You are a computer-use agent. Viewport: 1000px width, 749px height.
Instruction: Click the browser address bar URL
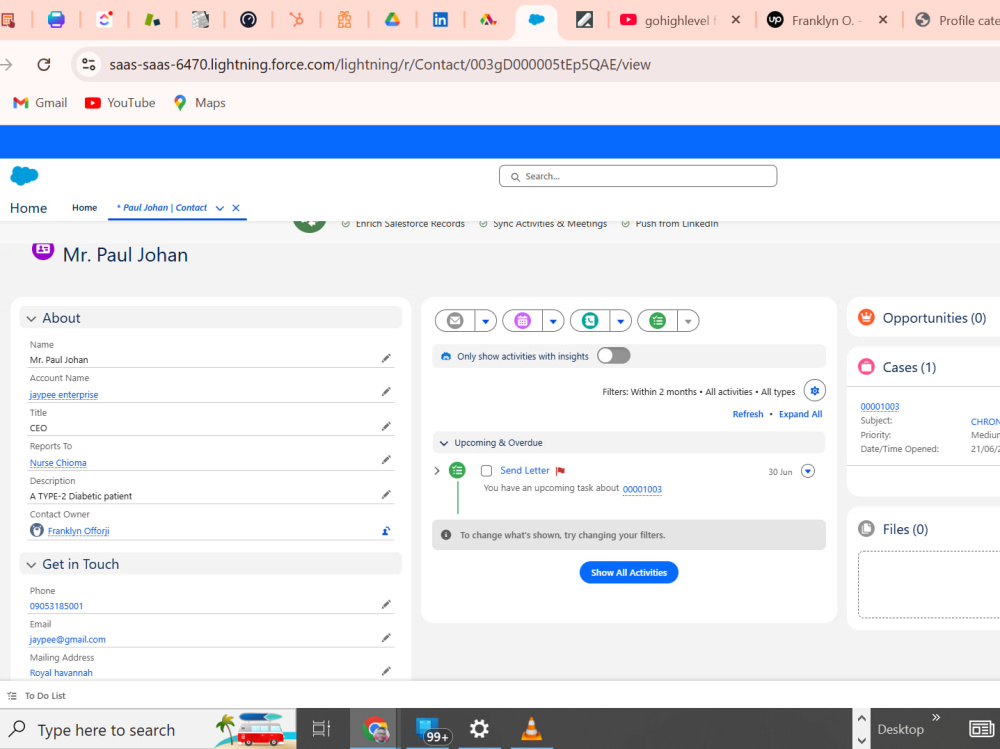tap(380, 64)
